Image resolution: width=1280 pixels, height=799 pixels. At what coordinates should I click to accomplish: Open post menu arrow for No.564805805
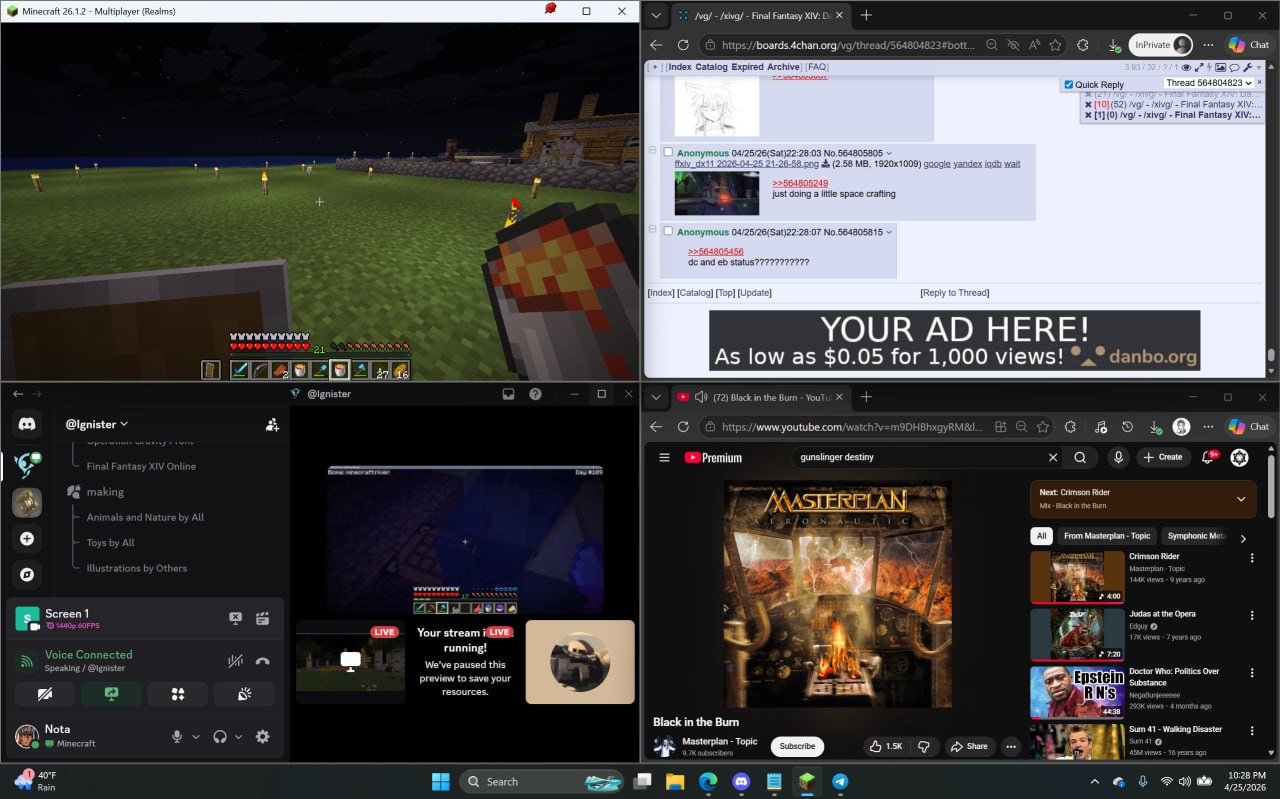(889, 153)
